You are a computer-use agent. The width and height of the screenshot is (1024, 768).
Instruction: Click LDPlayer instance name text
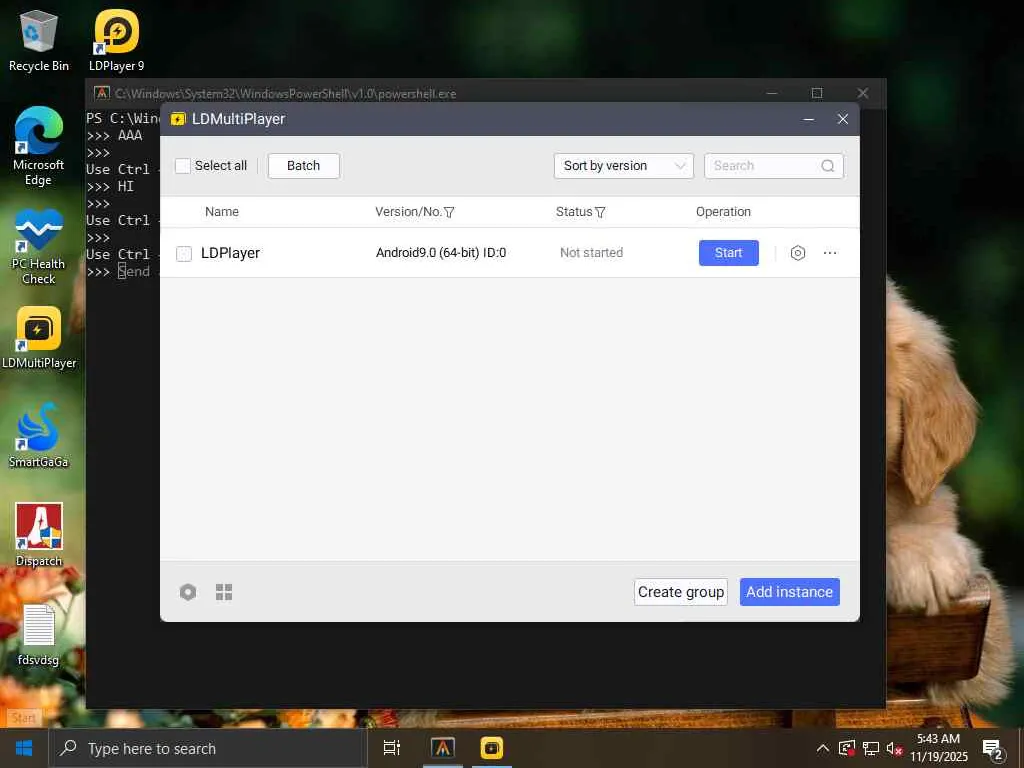click(x=231, y=253)
